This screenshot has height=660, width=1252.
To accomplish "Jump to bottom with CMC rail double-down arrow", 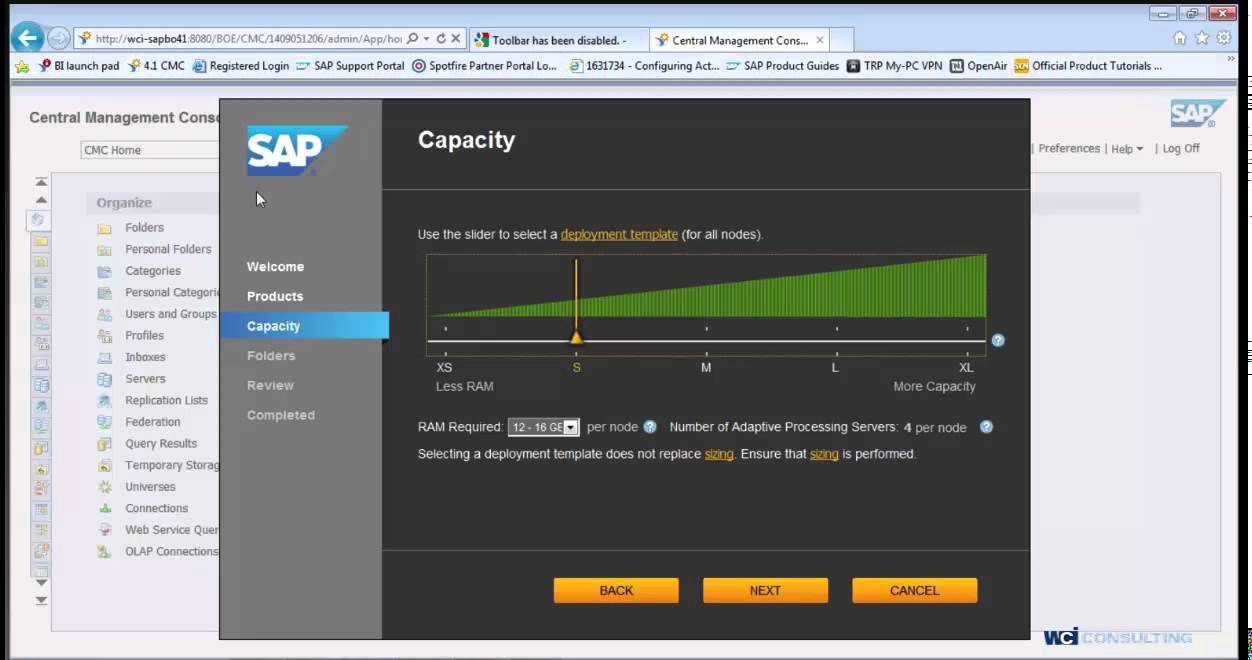I will tap(41, 601).
